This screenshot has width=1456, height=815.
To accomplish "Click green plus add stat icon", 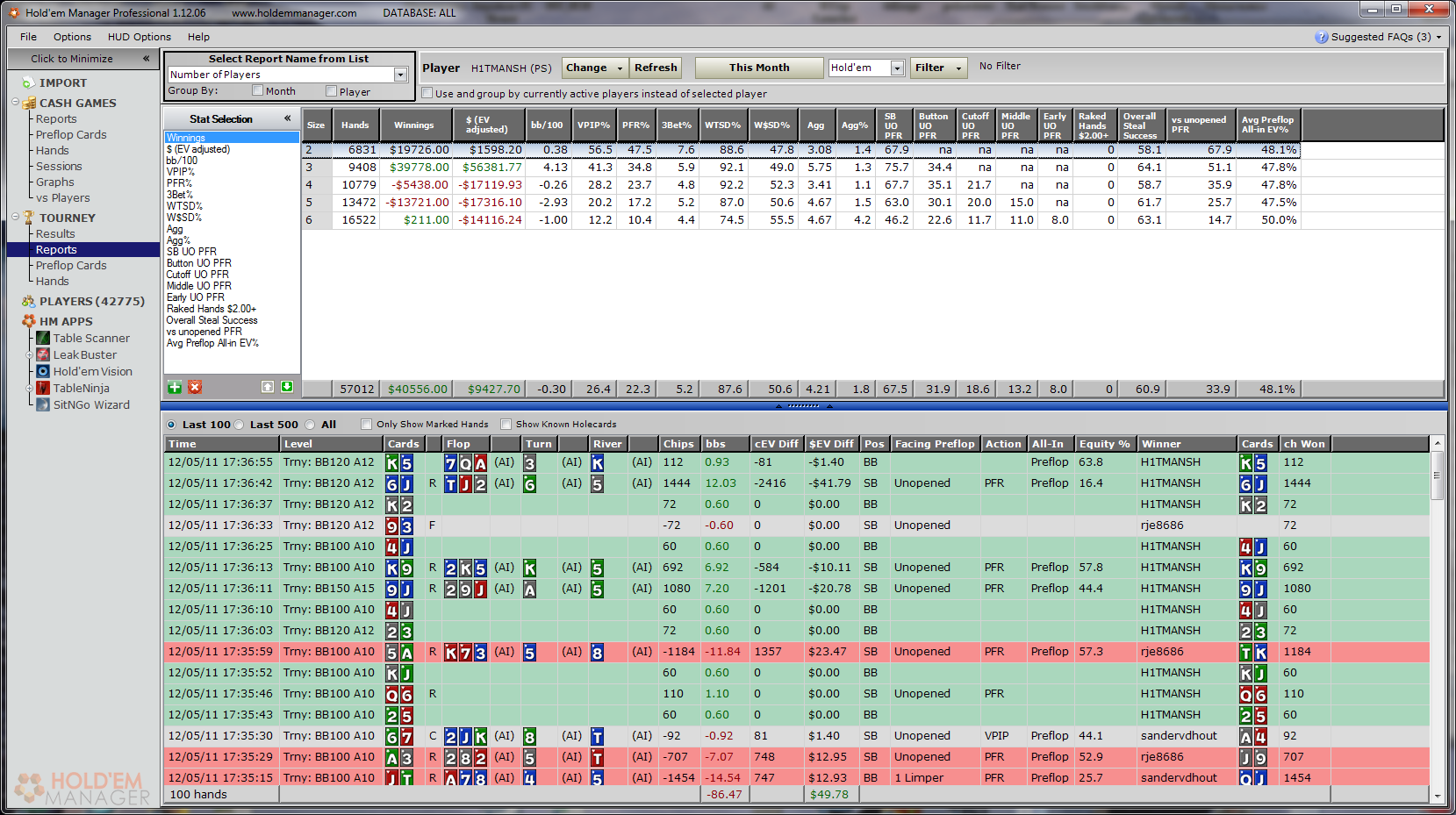I will [175, 387].
